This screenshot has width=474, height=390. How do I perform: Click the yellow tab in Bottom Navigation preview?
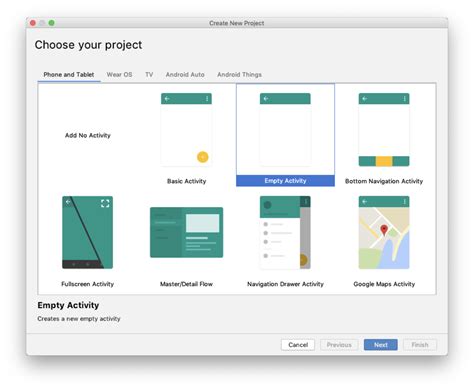click(384, 161)
